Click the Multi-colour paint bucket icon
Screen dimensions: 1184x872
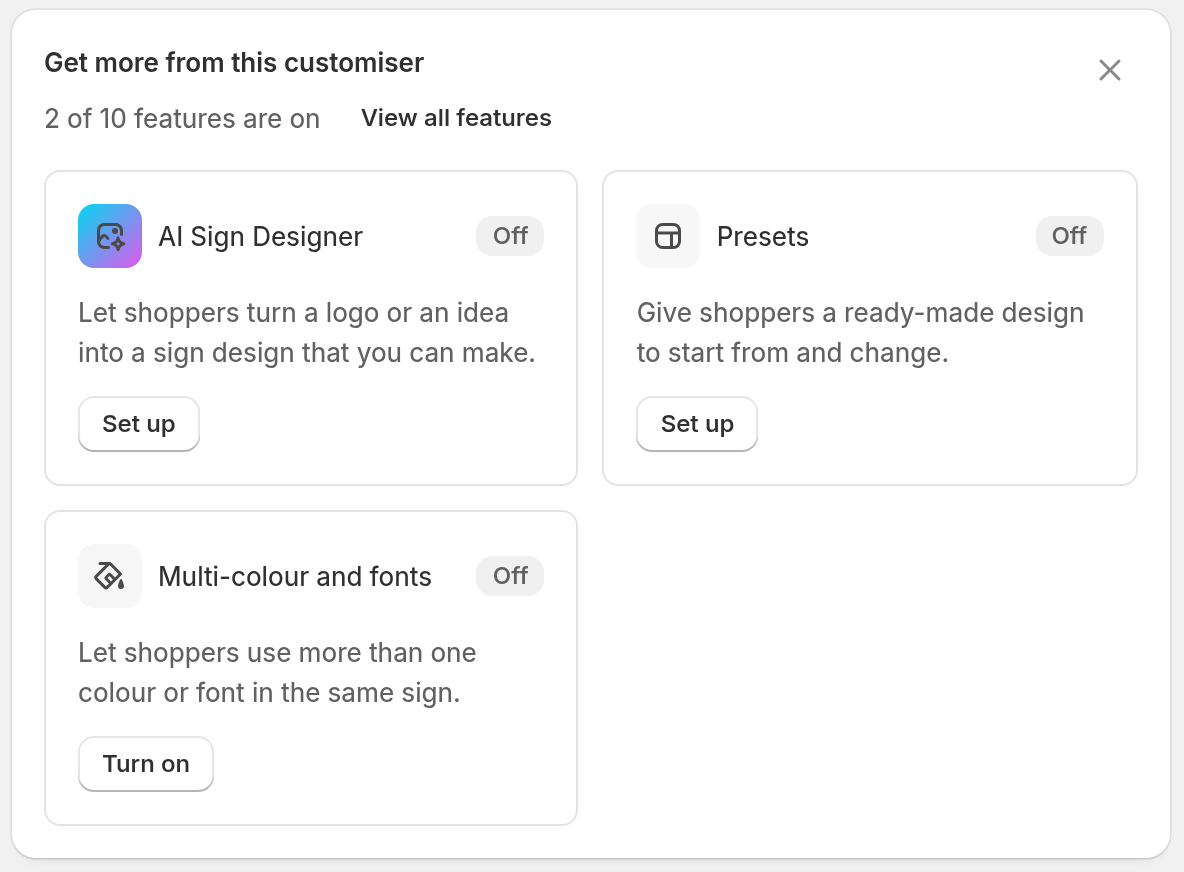click(109, 576)
